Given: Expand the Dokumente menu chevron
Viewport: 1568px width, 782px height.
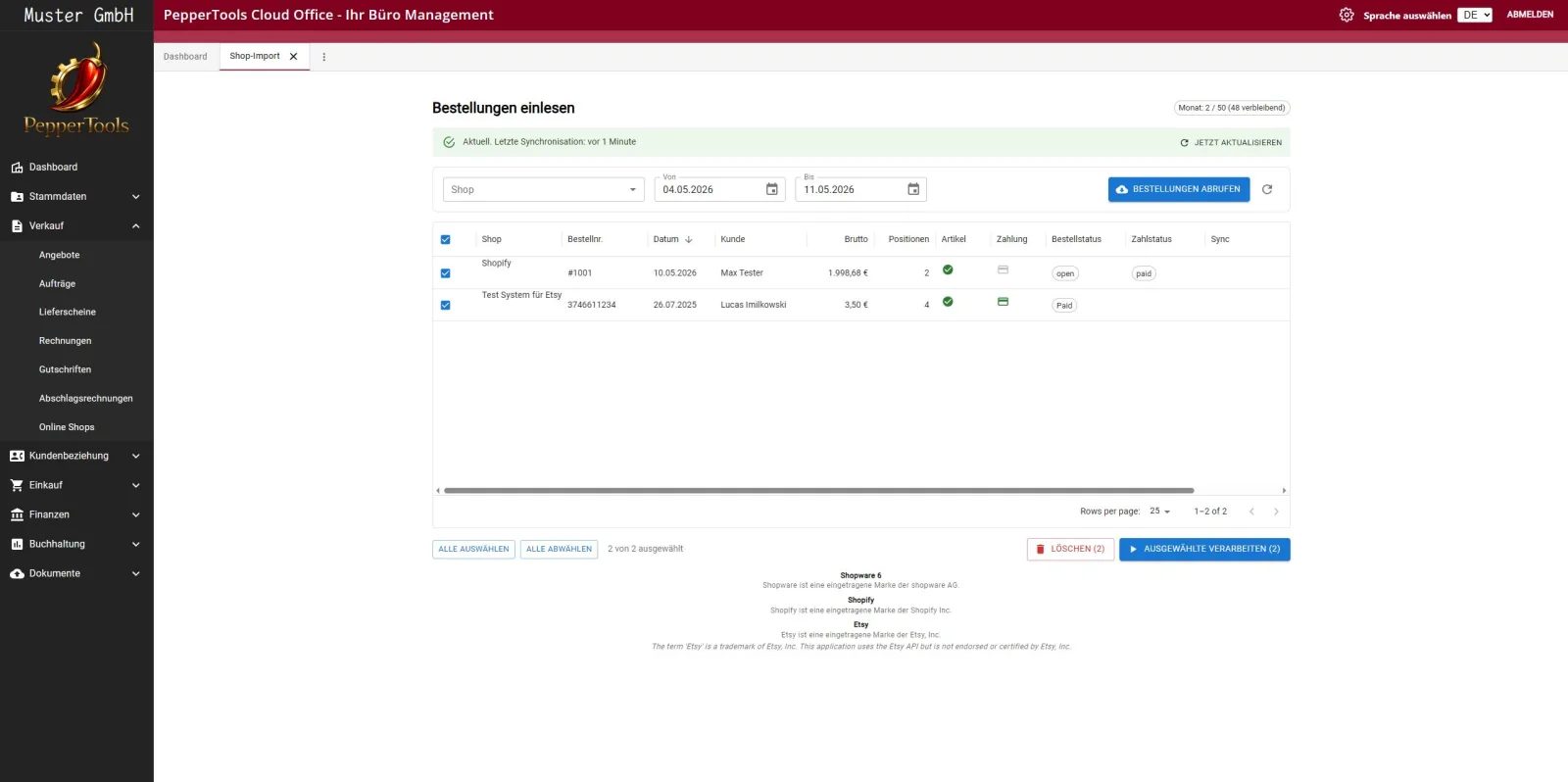Looking at the screenshot, I should tap(136, 573).
